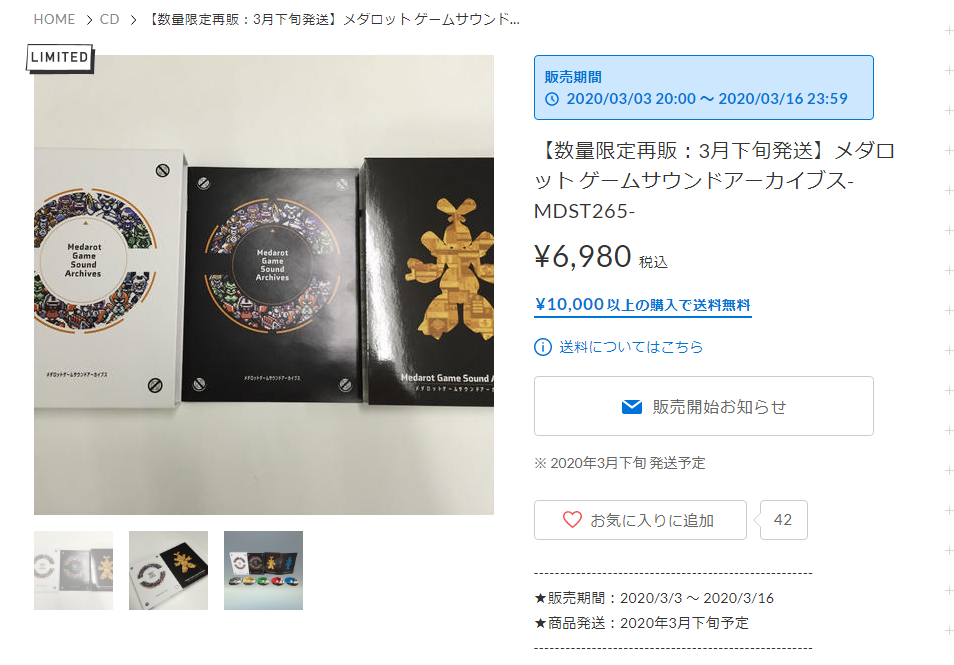Open the 送料についてはこちら link
The height and width of the screenshot is (665, 954).
coord(631,347)
